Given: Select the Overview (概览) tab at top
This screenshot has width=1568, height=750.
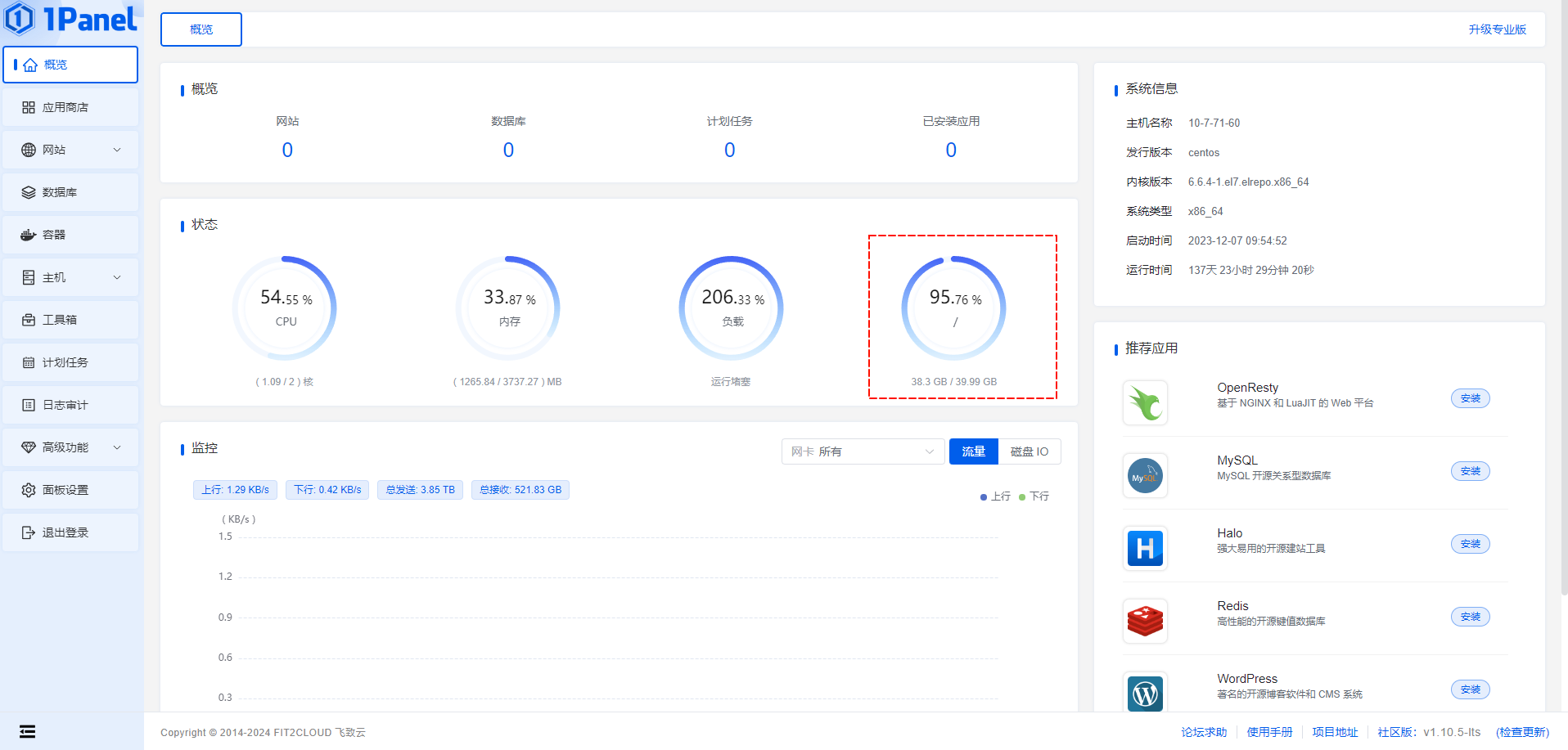Looking at the screenshot, I should pyautogui.click(x=201, y=29).
